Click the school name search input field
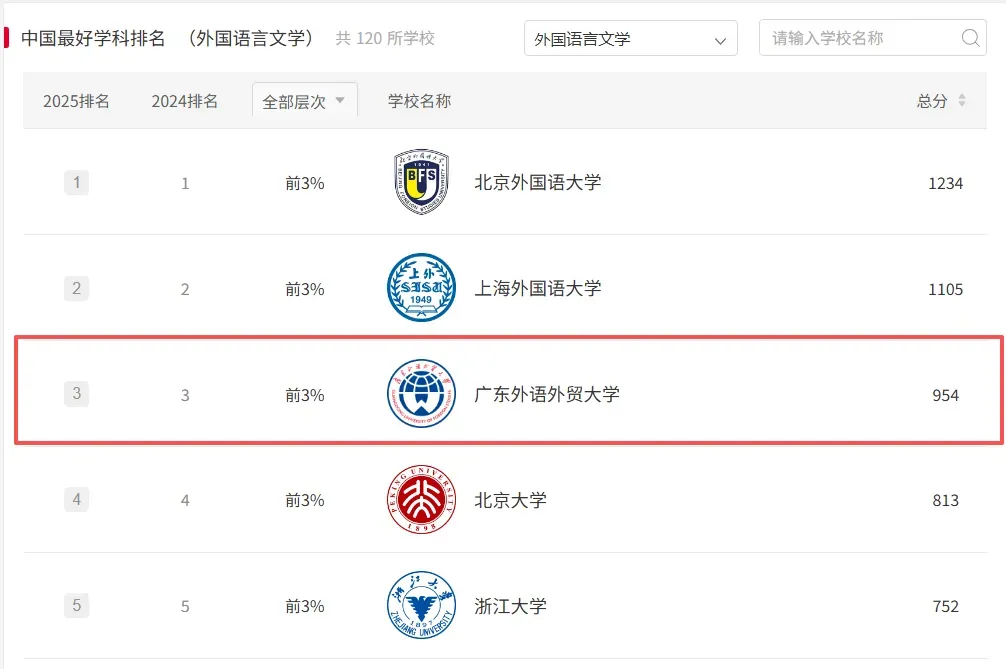1006x669 pixels. click(860, 38)
